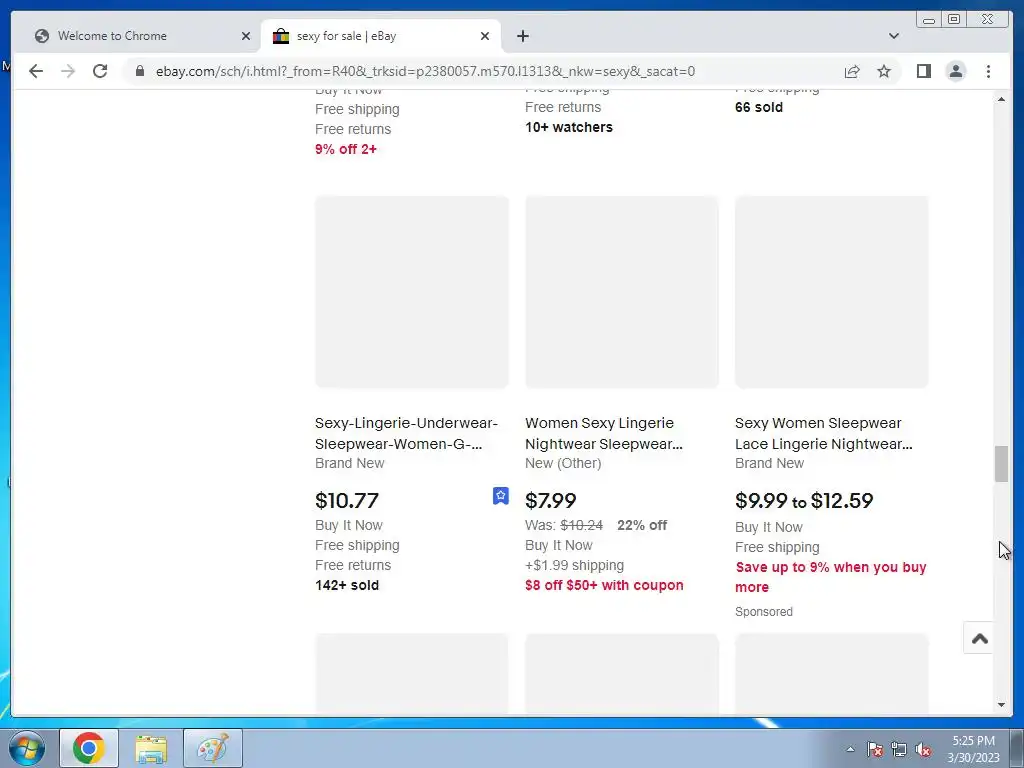Reload the eBay page
Image resolution: width=1024 pixels, height=768 pixels.
(100, 71)
